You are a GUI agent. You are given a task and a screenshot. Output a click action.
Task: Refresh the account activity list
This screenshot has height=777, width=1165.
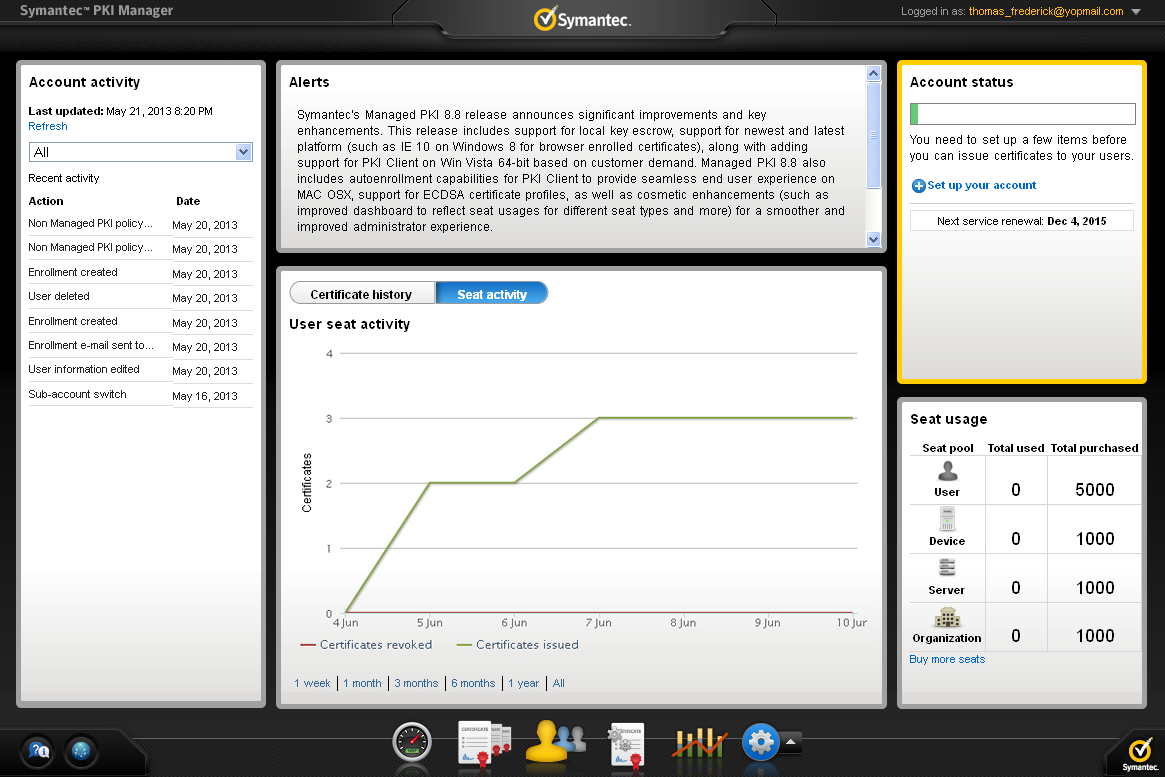click(x=48, y=126)
